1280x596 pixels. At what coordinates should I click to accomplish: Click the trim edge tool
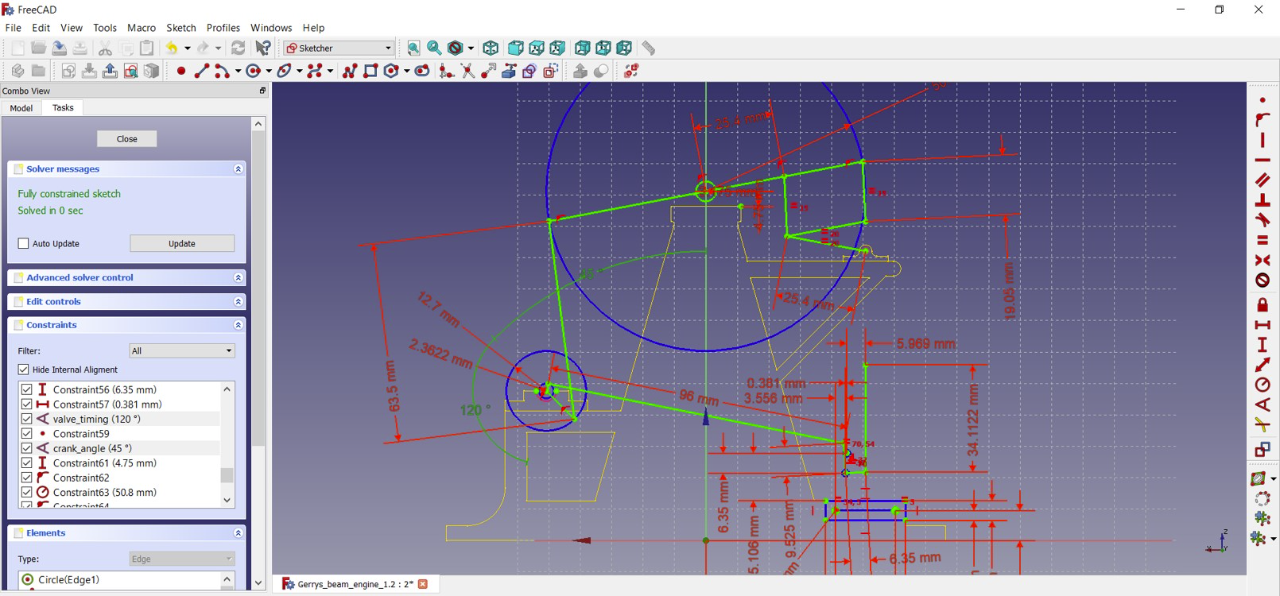click(467, 71)
